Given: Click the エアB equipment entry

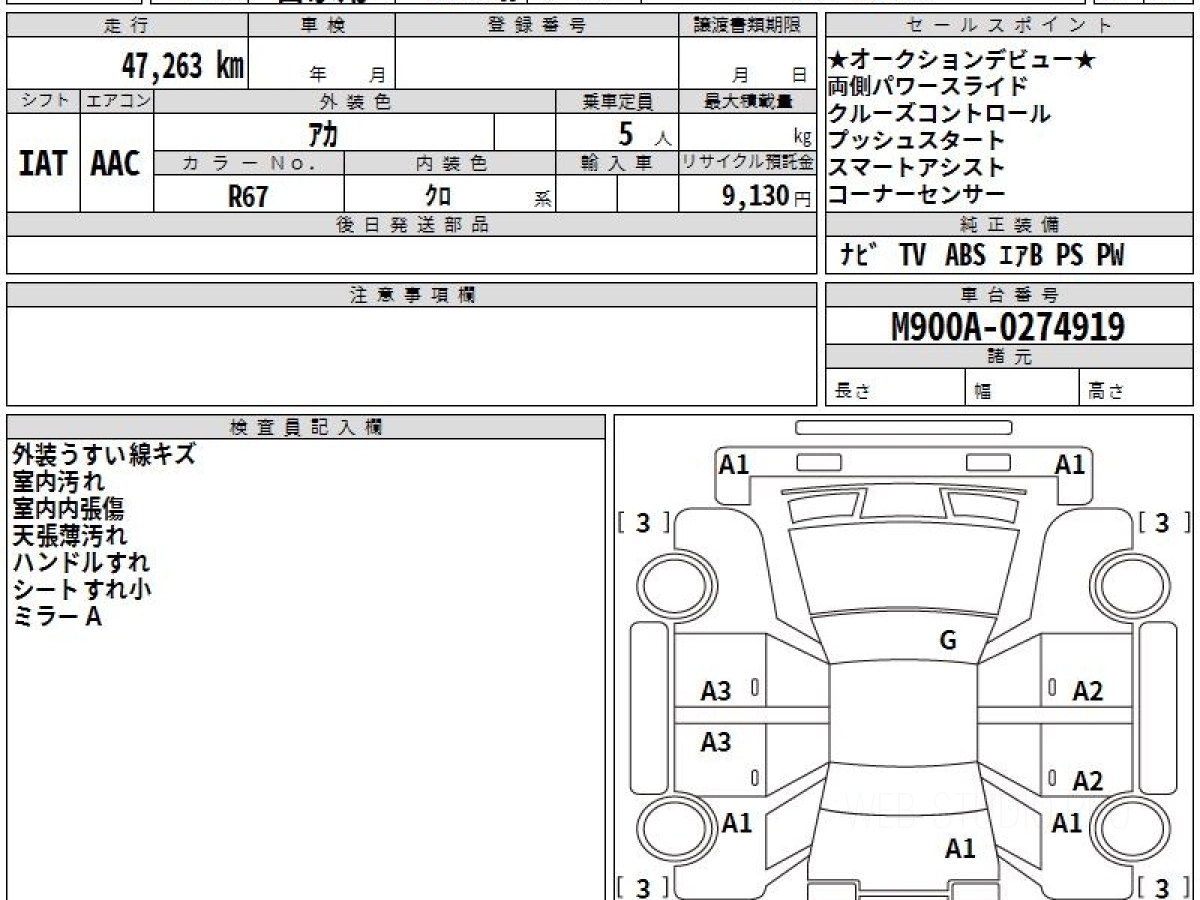Looking at the screenshot, I should [1021, 256].
